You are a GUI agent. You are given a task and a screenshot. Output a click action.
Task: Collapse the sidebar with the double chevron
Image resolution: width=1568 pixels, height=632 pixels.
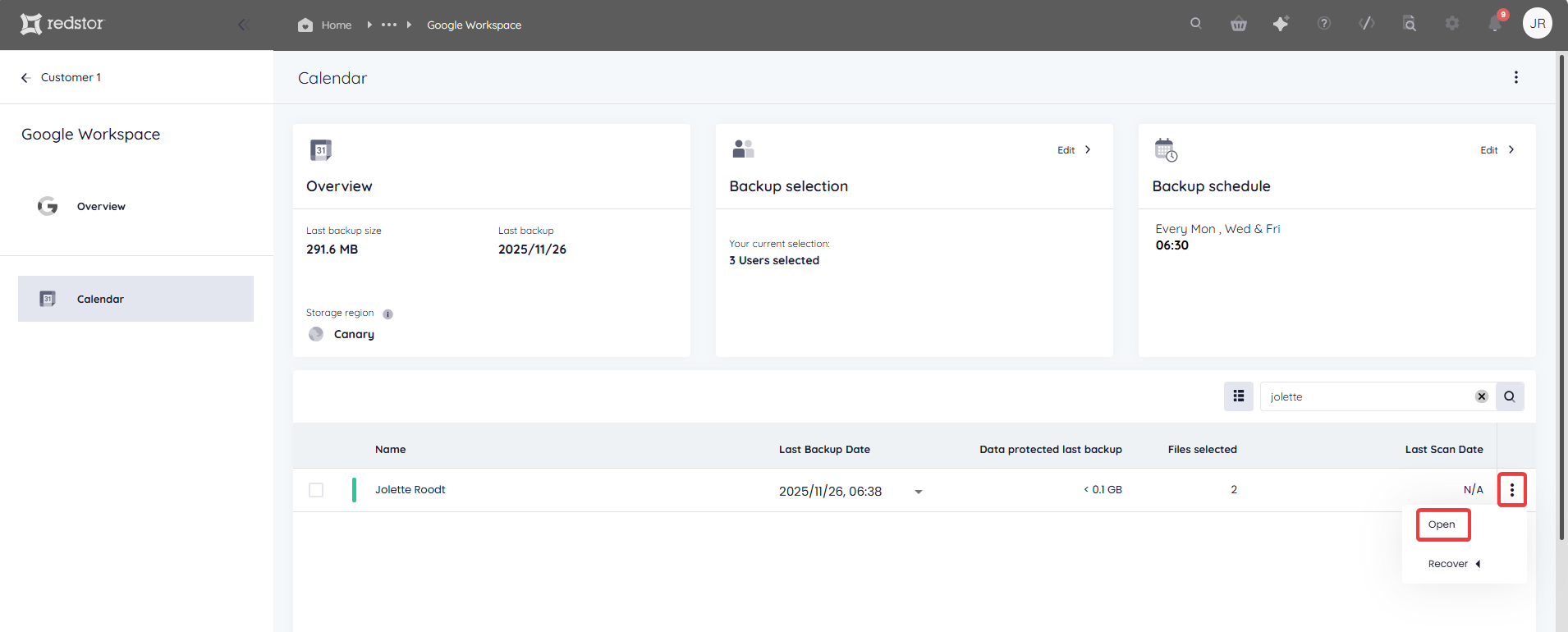pyautogui.click(x=243, y=25)
